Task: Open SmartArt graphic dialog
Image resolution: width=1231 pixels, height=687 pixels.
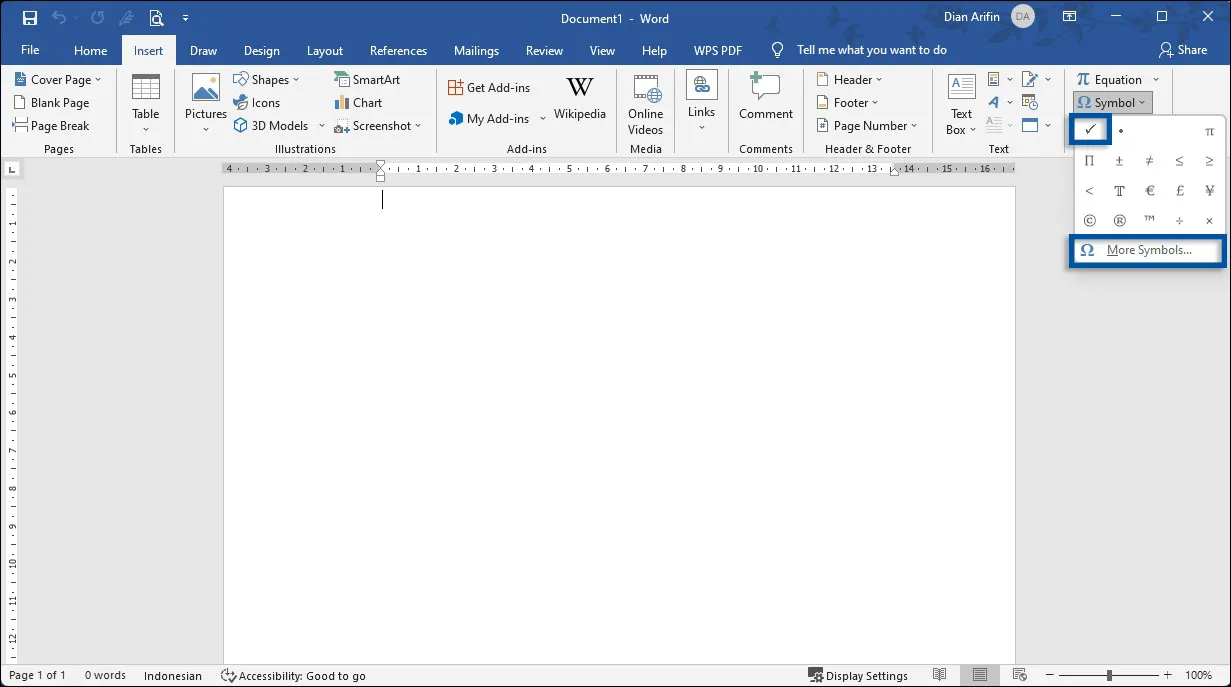Action: tap(367, 80)
